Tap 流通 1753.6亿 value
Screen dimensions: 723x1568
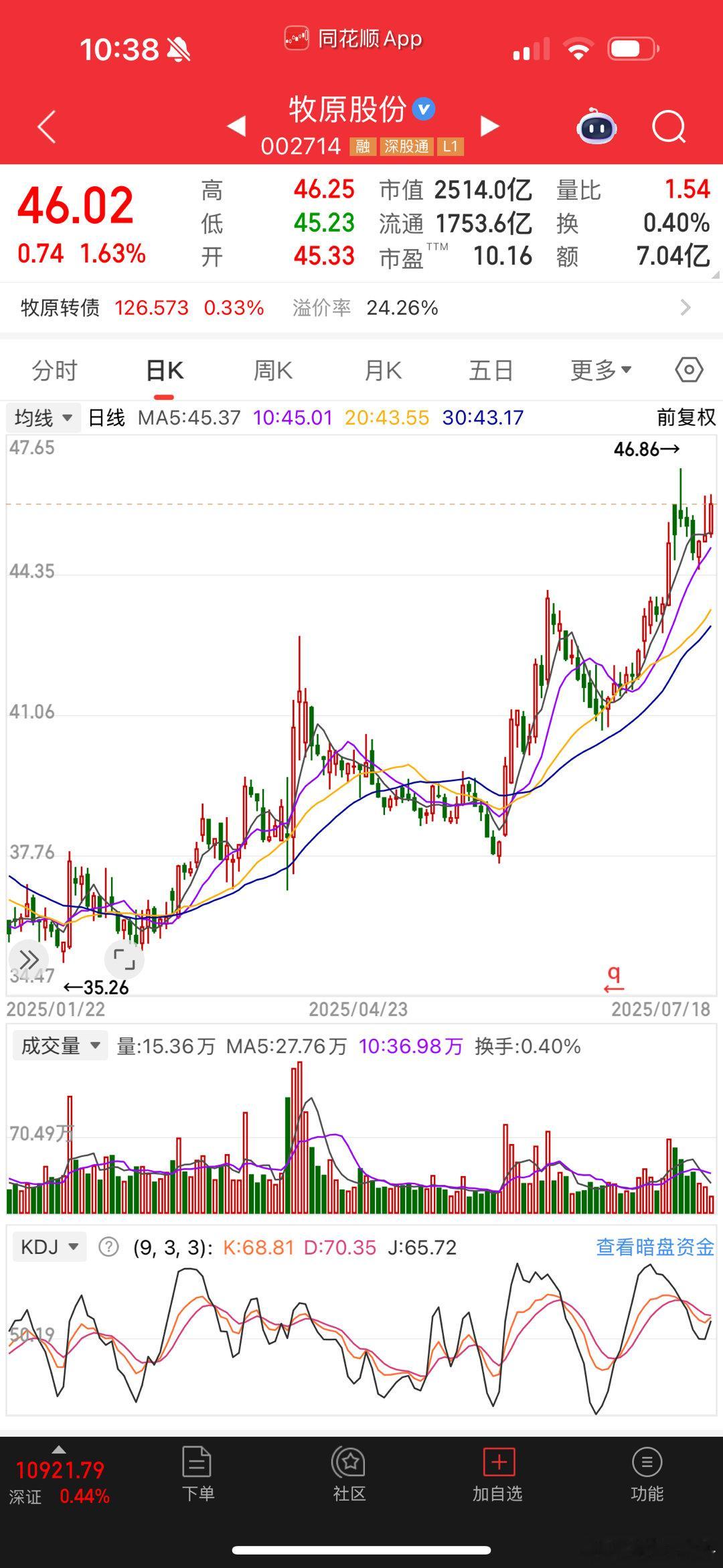click(483, 223)
